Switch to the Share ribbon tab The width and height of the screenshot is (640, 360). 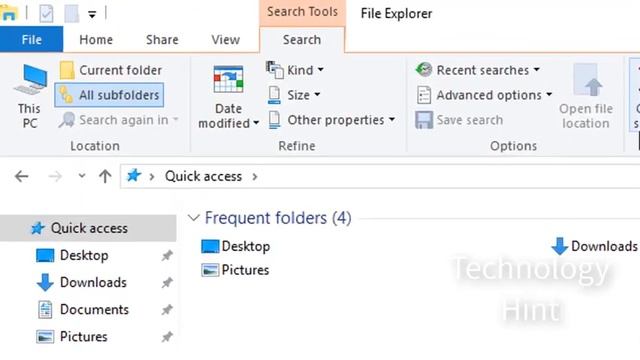pos(162,40)
